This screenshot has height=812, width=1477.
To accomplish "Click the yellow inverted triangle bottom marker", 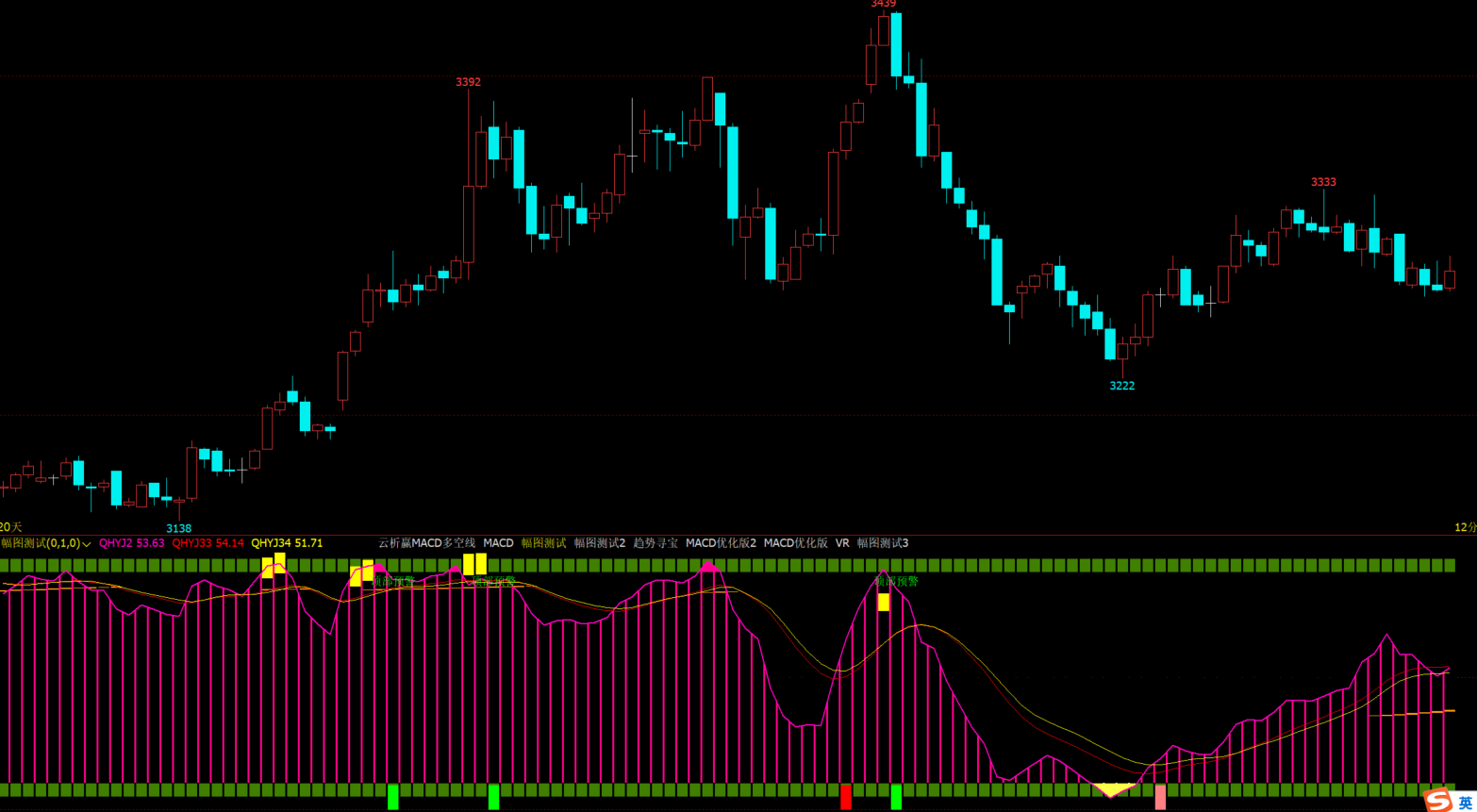I will click(1115, 789).
